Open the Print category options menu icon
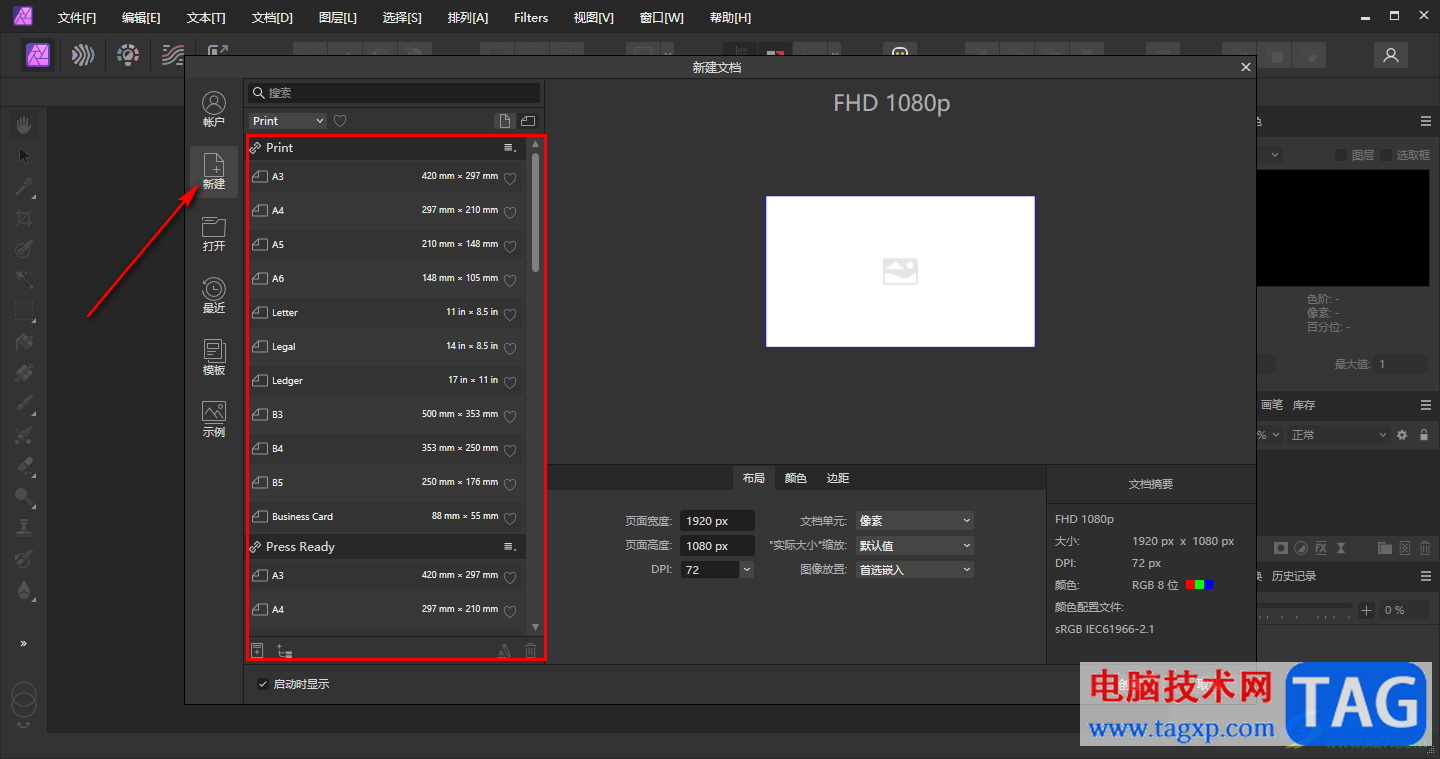 (x=510, y=148)
